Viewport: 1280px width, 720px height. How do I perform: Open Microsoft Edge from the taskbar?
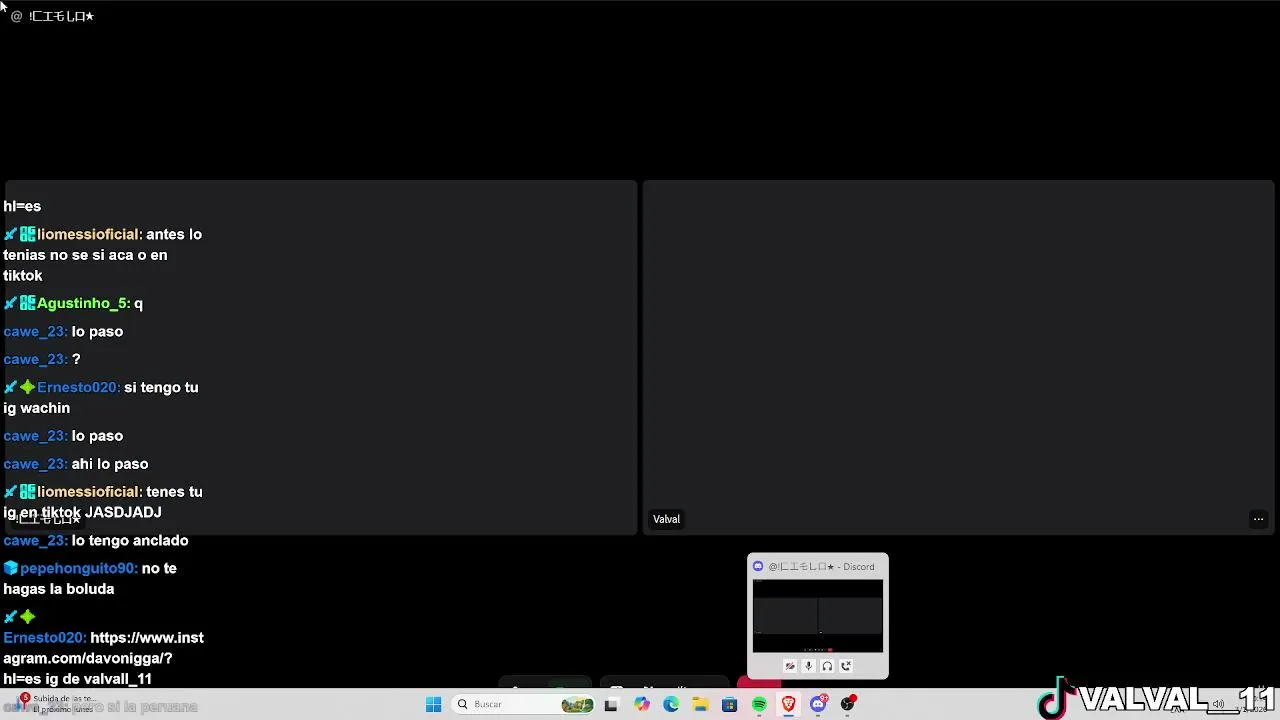671,704
